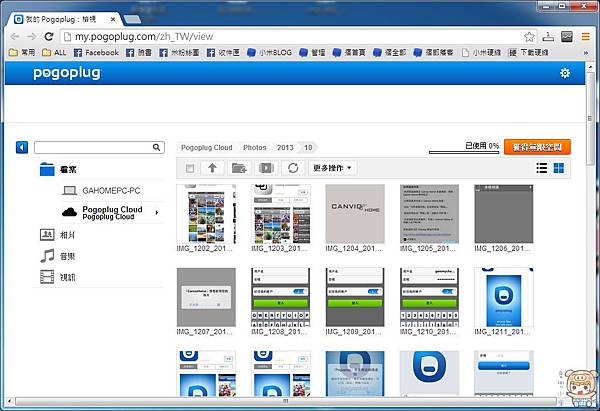Open the Video film section in sidebar
Image resolution: width=600 pixels, height=411 pixels.
[x=47, y=277]
